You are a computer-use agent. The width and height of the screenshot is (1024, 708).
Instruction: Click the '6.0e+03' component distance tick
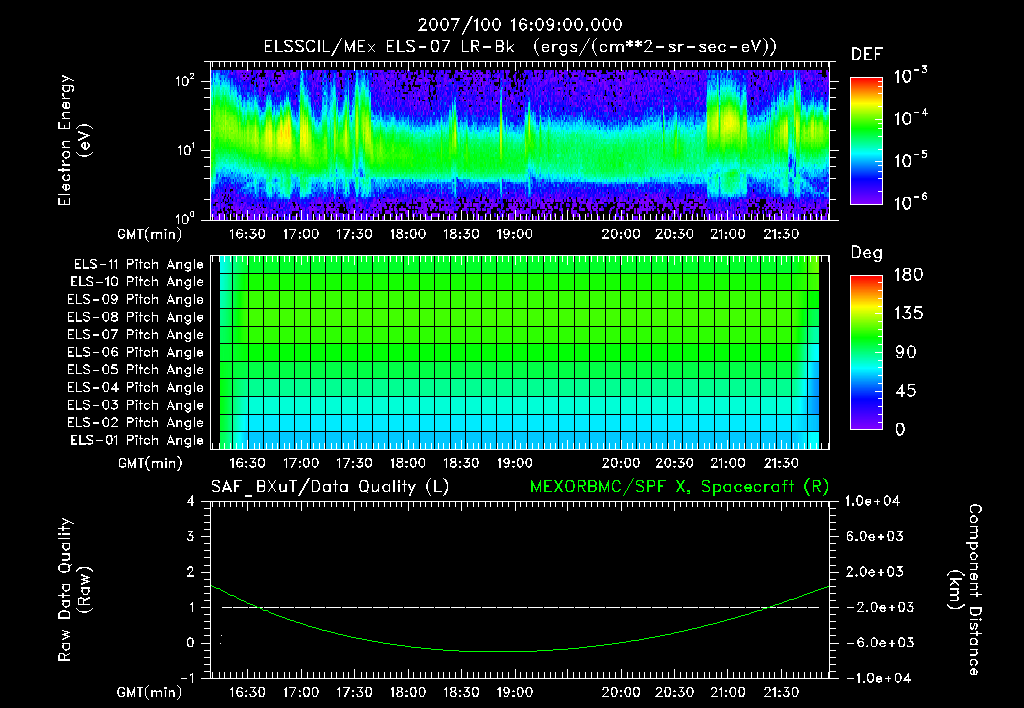[x=875, y=536]
